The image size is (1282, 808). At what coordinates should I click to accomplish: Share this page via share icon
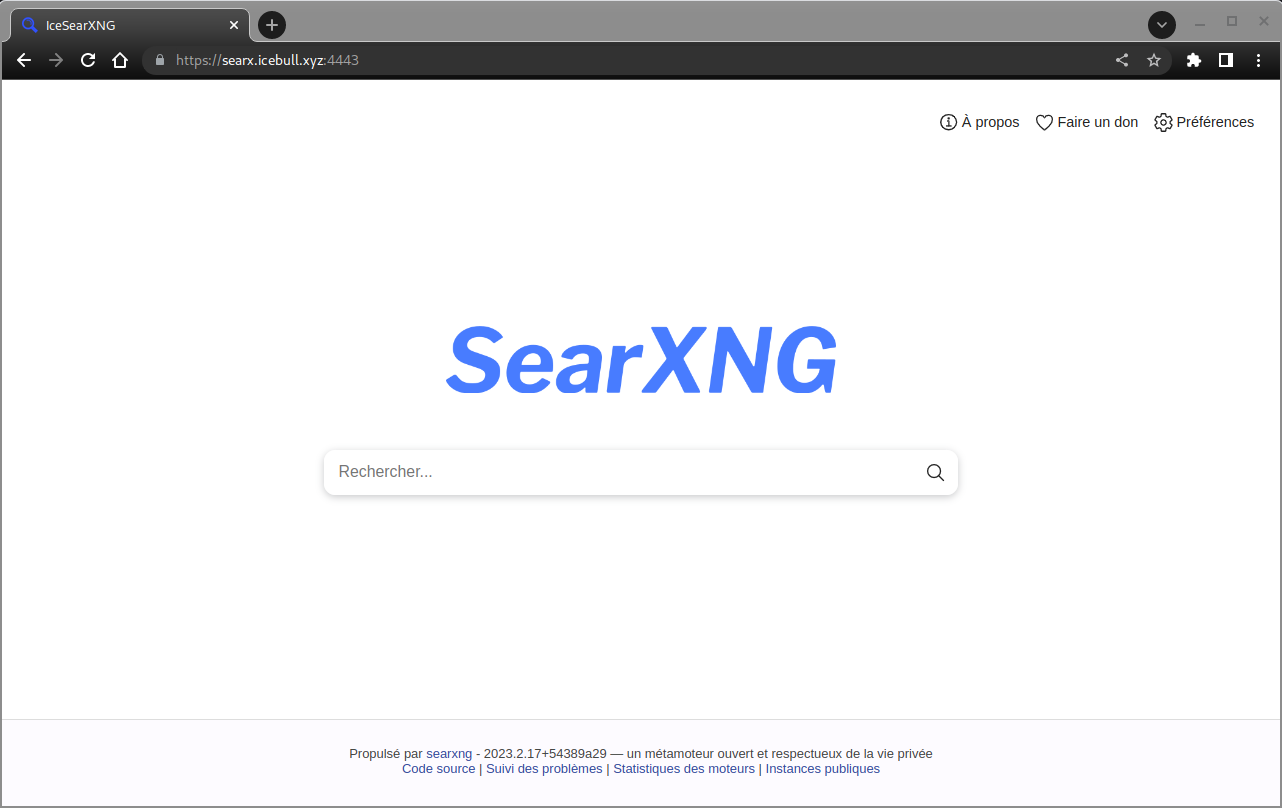[1122, 60]
